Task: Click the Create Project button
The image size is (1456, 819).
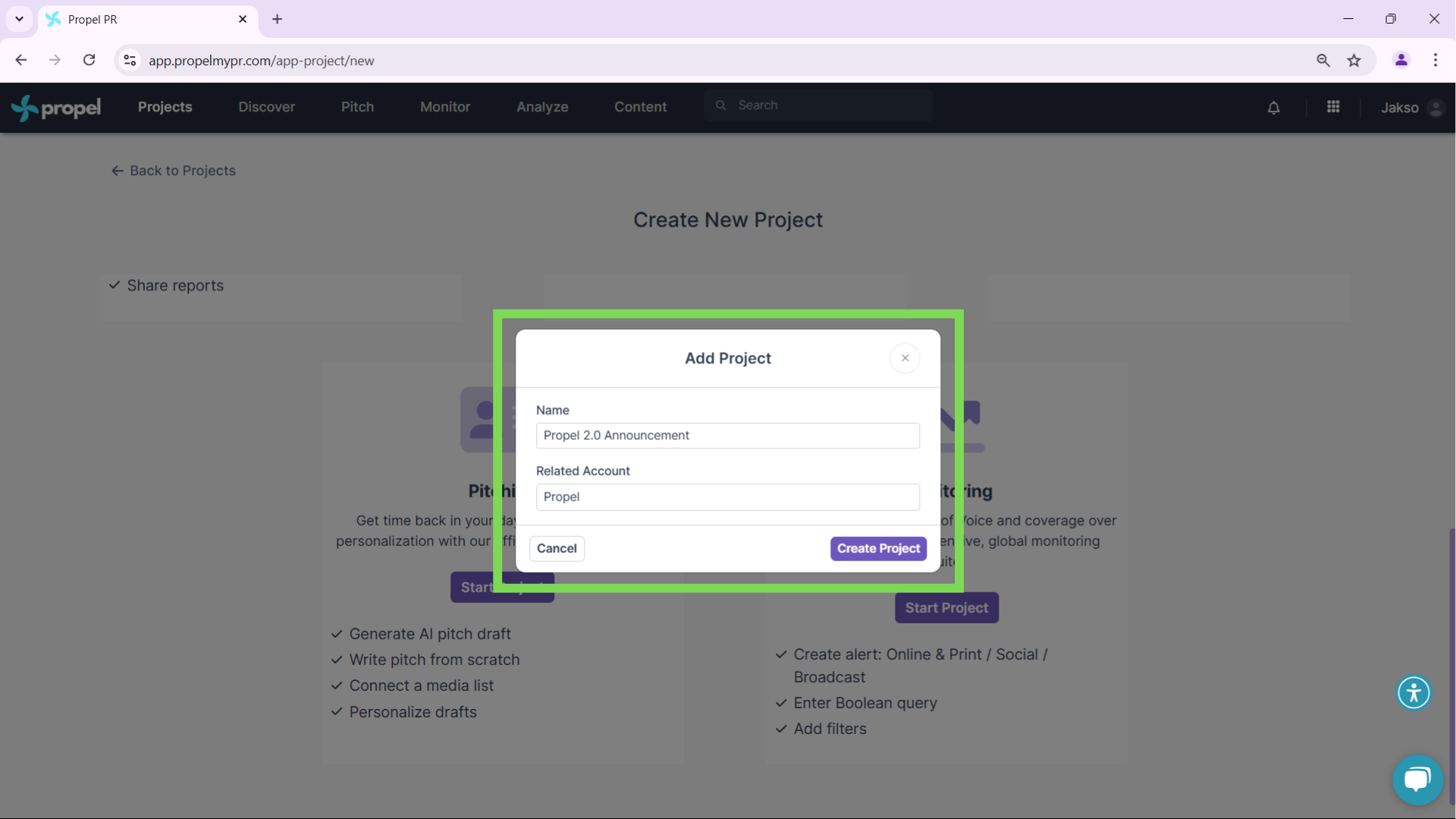Action: point(878,548)
